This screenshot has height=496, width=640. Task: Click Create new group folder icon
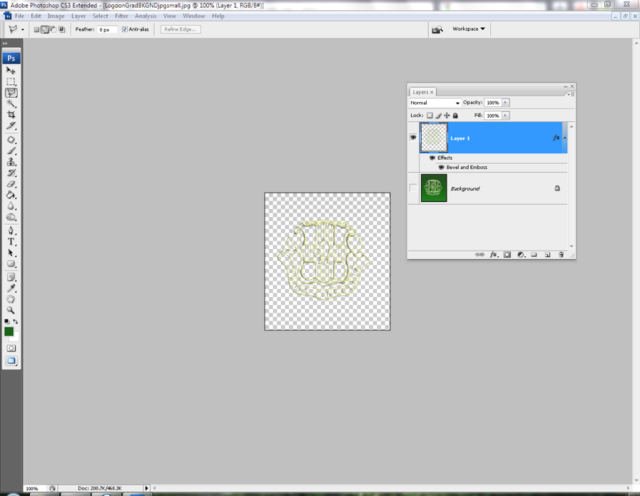[x=534, y=255]
